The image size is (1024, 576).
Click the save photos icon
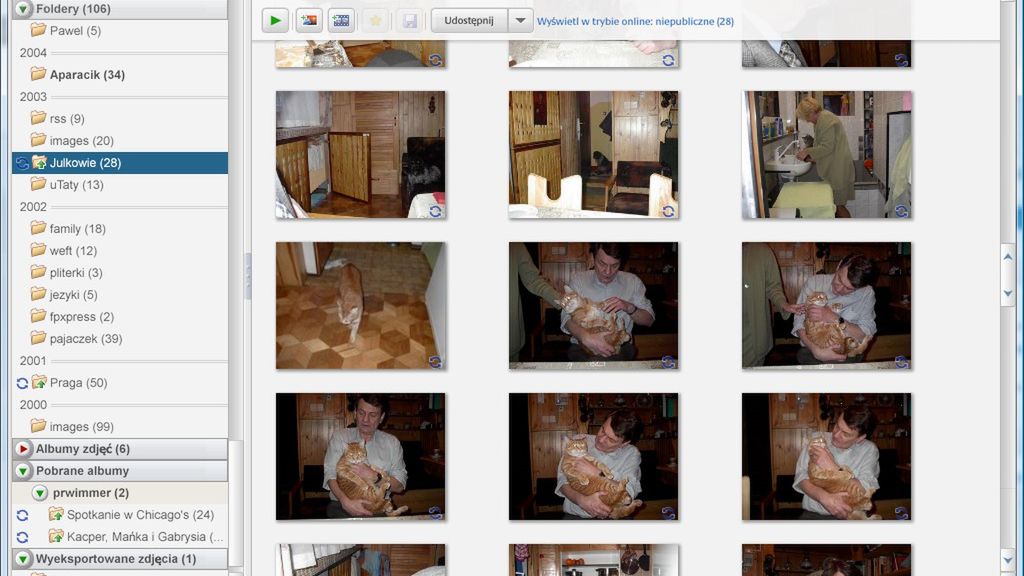410,20
